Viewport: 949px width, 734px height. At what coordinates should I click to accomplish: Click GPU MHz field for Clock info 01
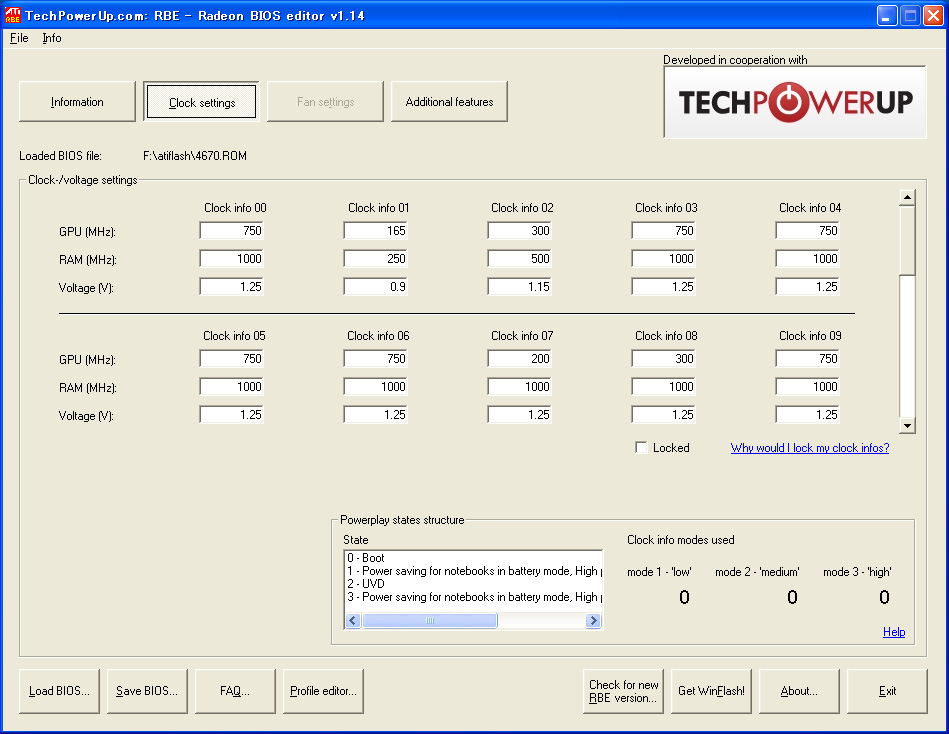click(375, 231)
